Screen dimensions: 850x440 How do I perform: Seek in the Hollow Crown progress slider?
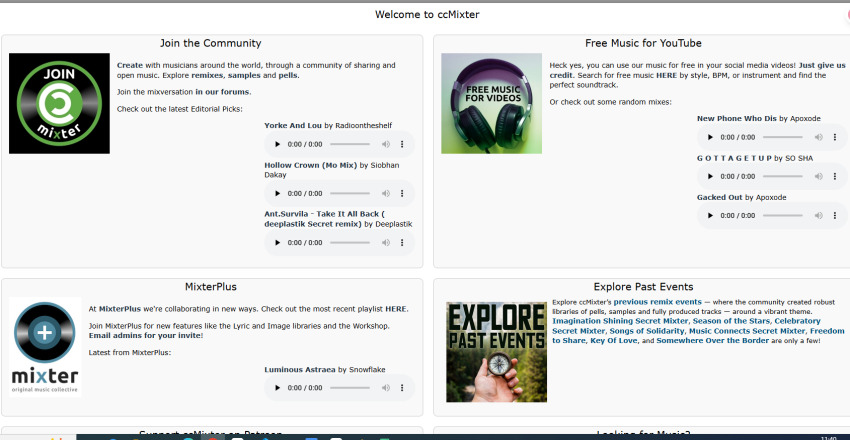coord(350,193)
